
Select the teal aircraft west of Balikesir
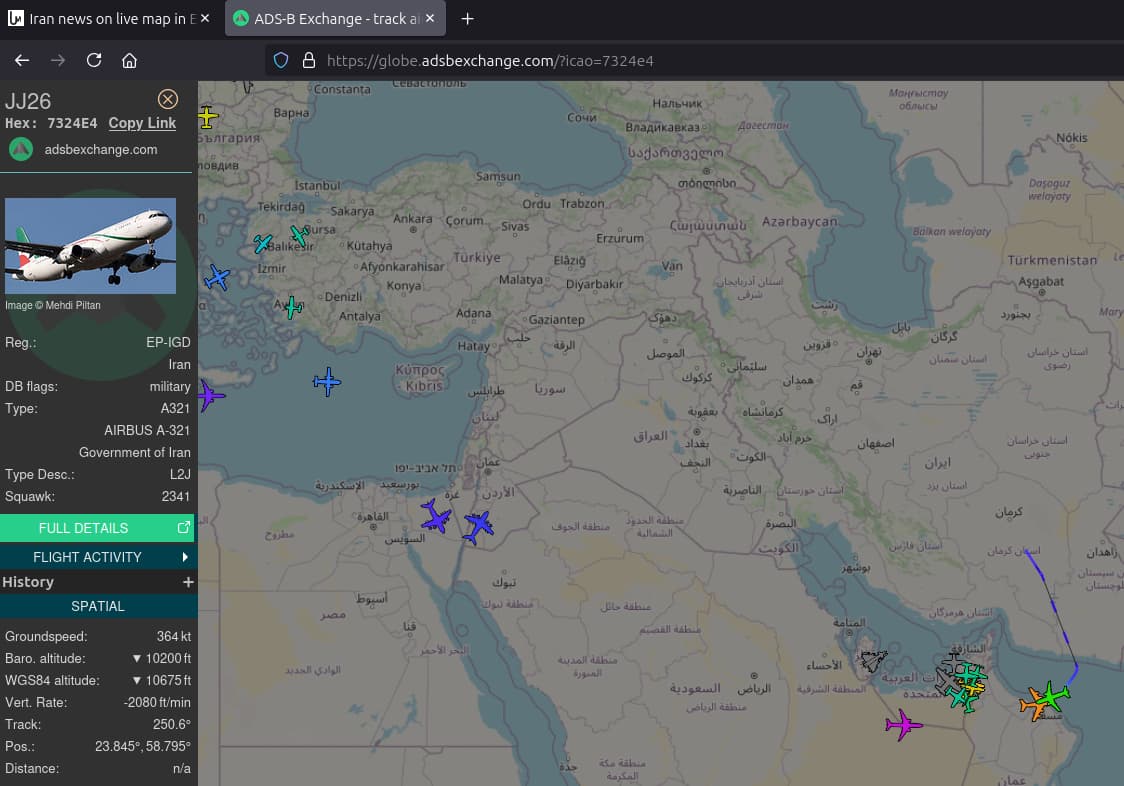(262, 243)
